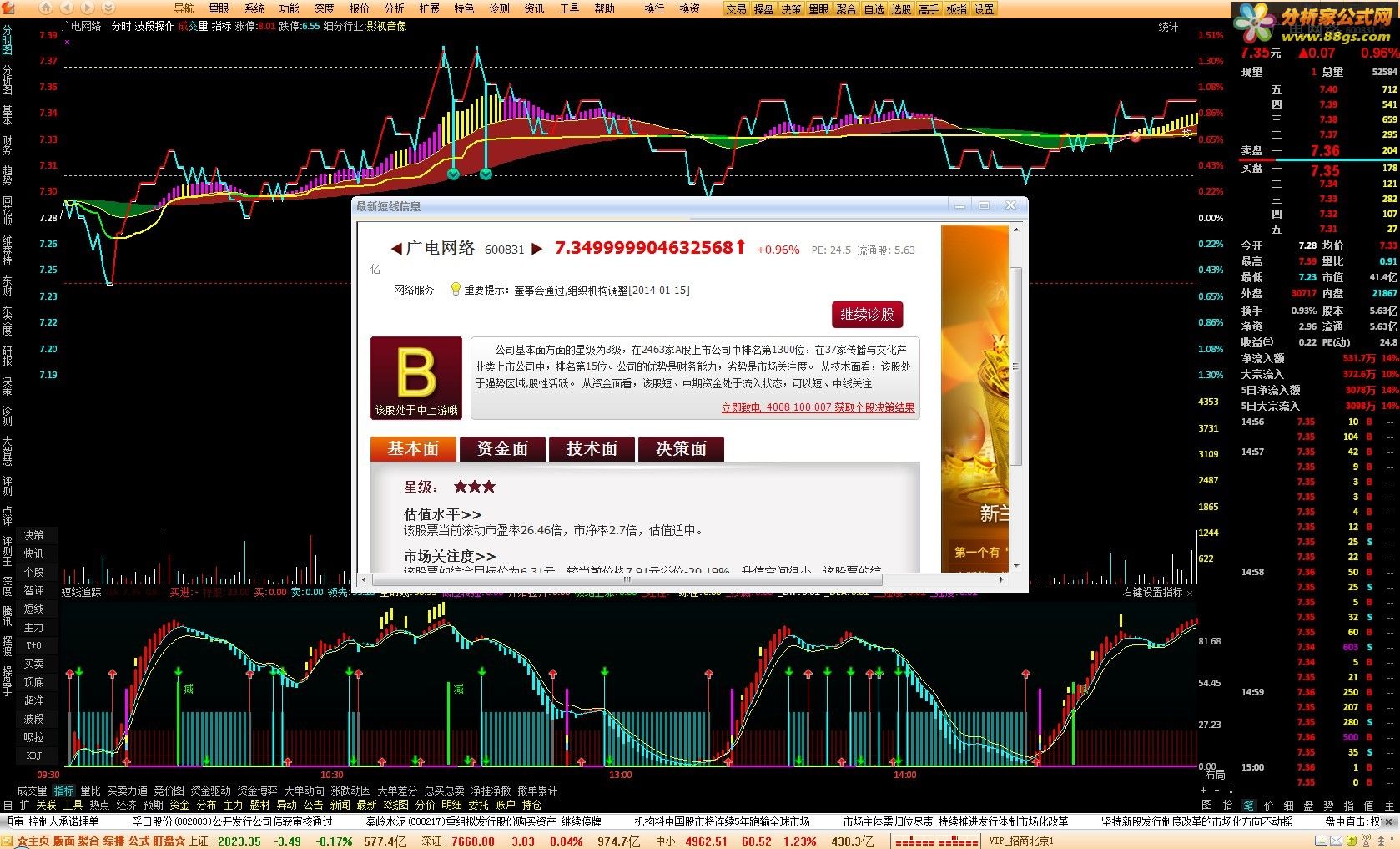Expand the 估值水平>> section
The image size is (1400, 849).
point(442,515)
